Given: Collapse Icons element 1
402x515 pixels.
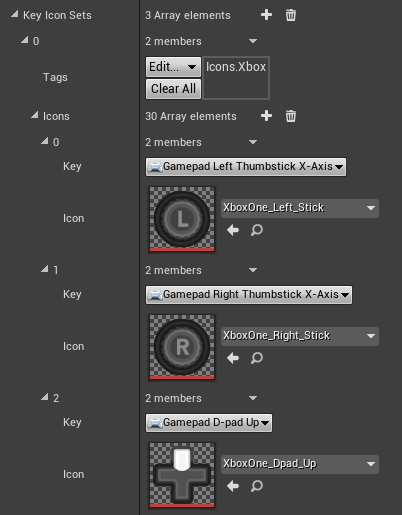Looking at the screenshot, I should click(x=45, y=269).
